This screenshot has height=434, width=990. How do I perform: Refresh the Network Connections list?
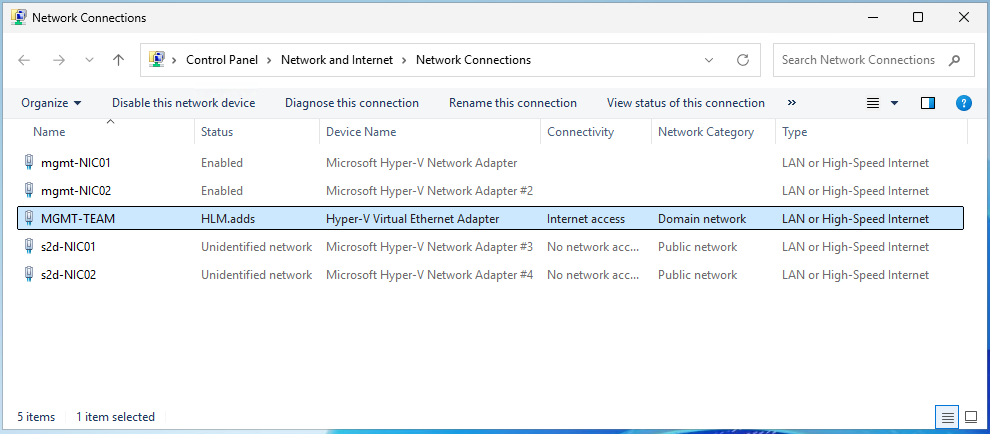(x=742, y=60)
